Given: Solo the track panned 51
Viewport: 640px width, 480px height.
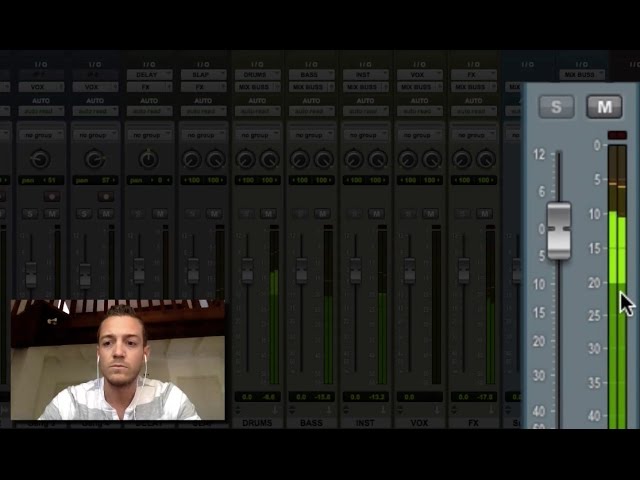Looking at the screenshot, I should [x=30, y=213].
